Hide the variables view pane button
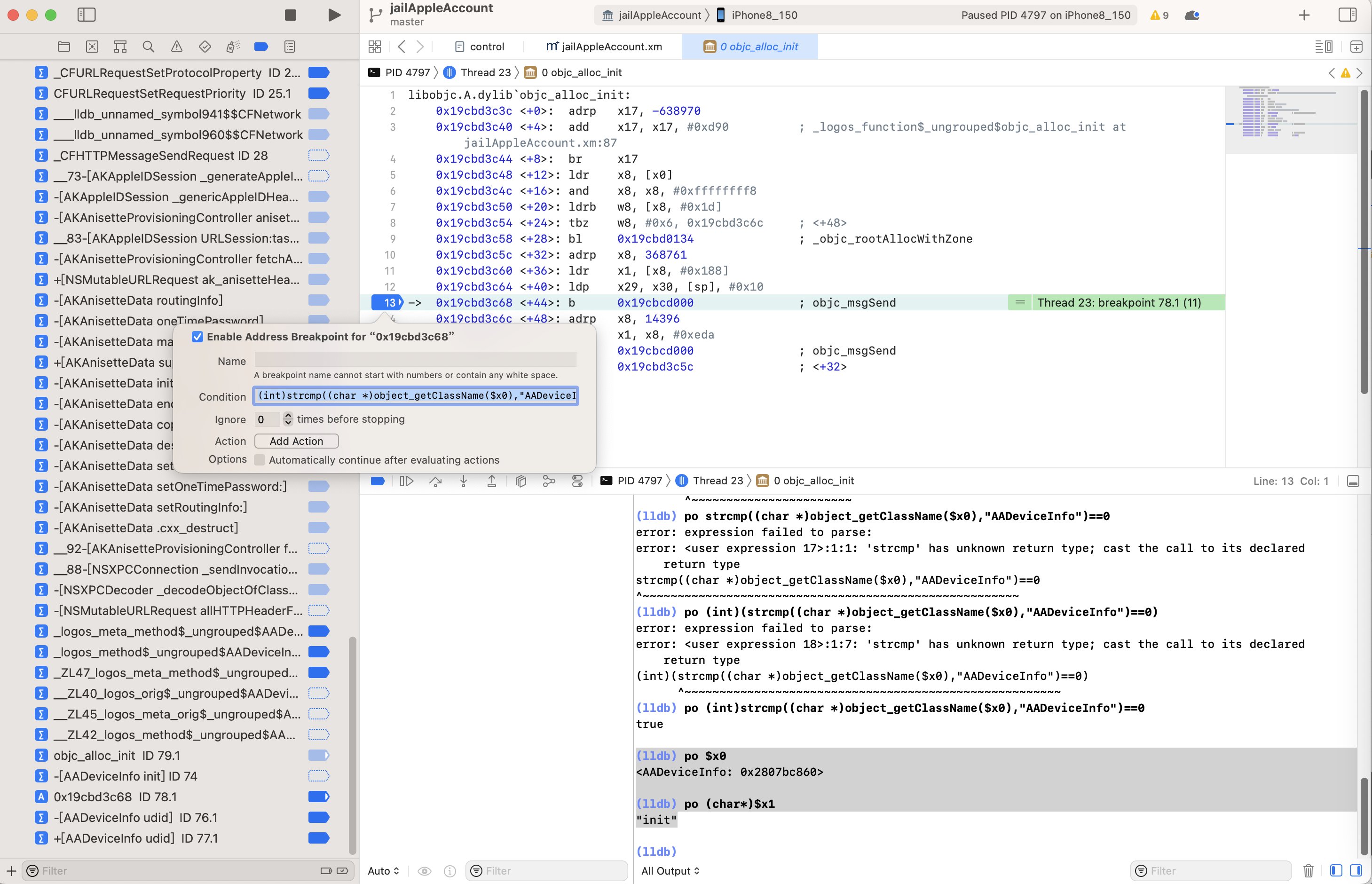This screenshot has width=1372, height=884. (x=1336, y=871)
